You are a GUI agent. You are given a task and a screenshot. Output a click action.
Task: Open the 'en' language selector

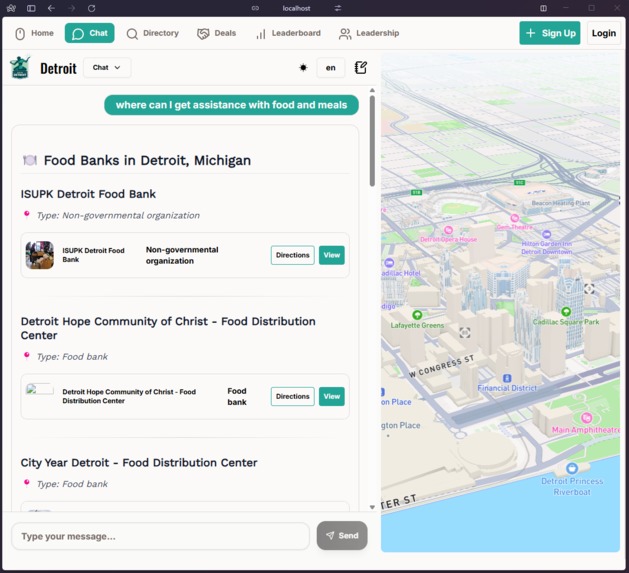click(331, 67)
